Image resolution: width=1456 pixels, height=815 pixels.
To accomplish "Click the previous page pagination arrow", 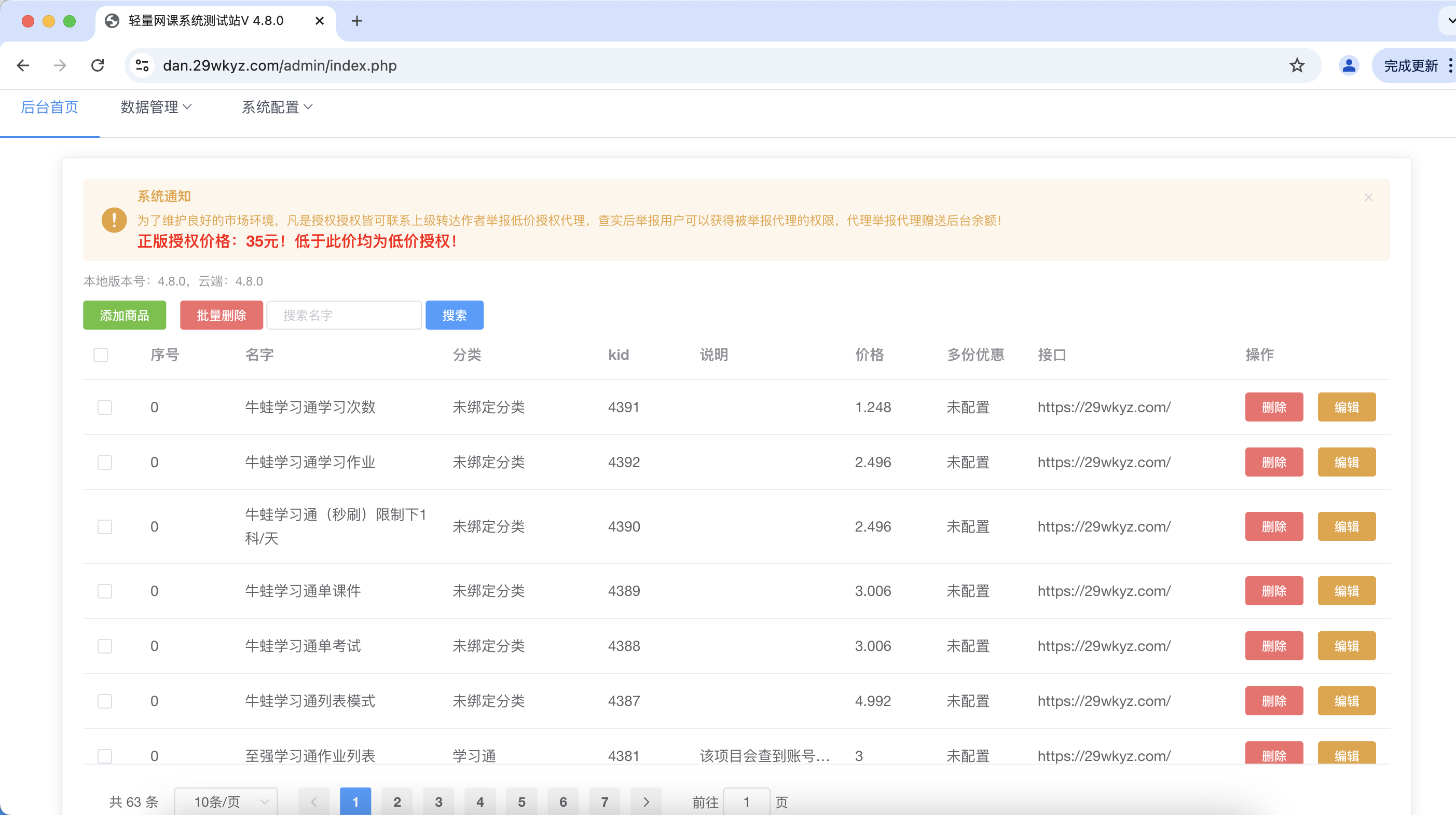I will (314, 802).
